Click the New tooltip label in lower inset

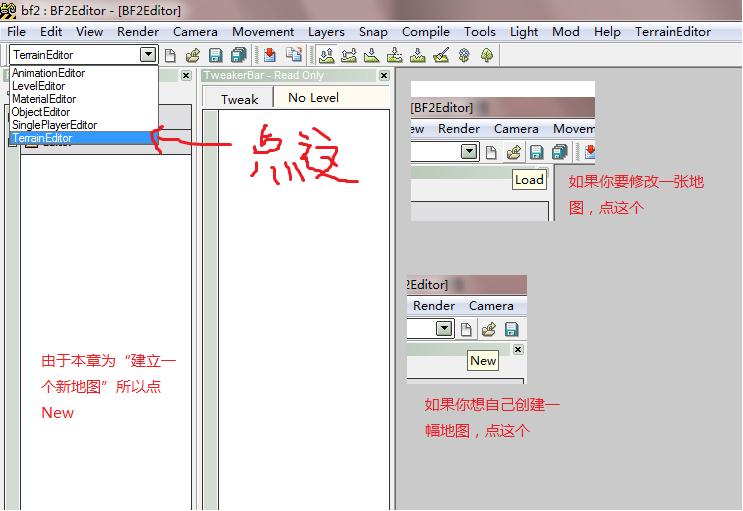[x=483, y=361]
